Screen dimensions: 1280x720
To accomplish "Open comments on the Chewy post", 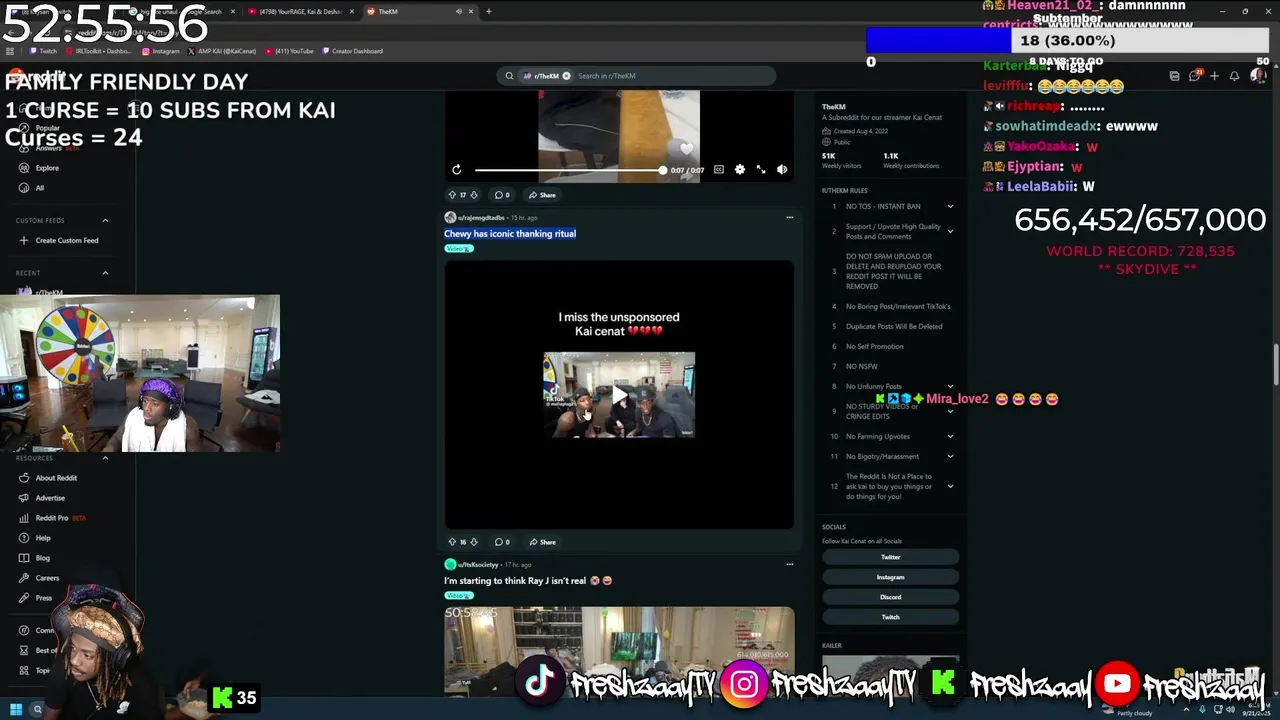I will [502, 542].
